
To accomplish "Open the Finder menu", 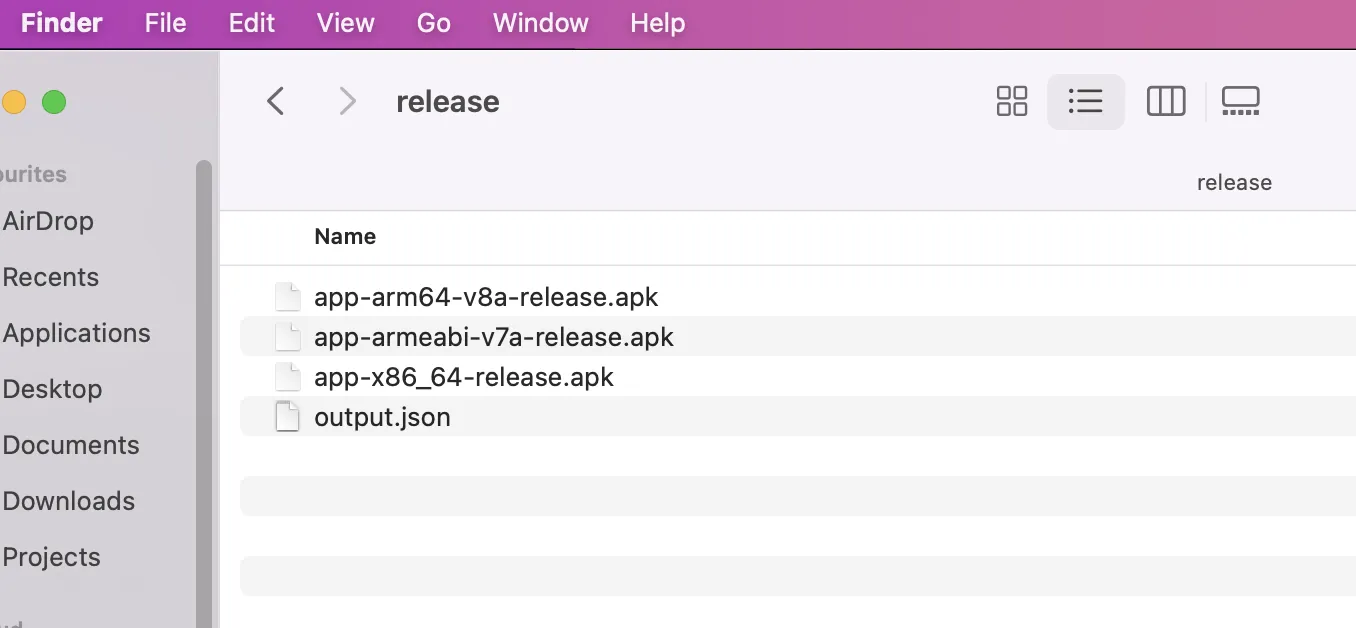I will (x=62, y=23).
